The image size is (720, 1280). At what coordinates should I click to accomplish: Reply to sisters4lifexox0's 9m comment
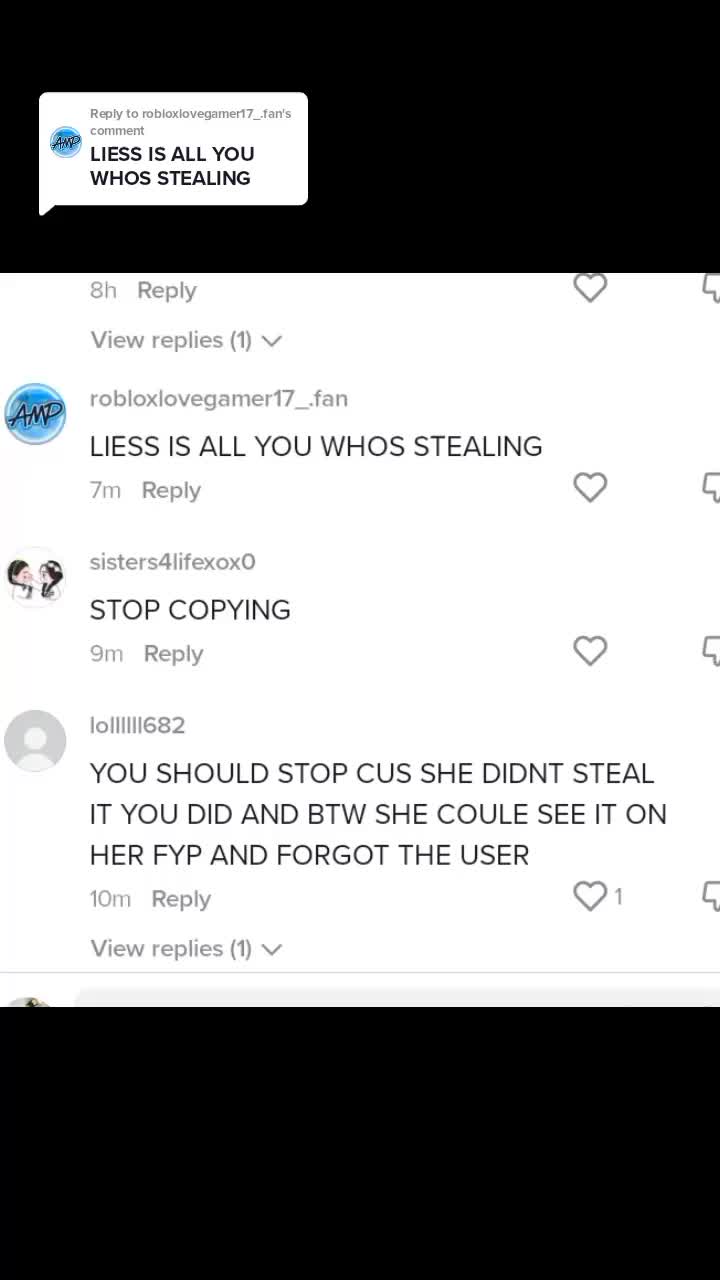tap(173, 653)
